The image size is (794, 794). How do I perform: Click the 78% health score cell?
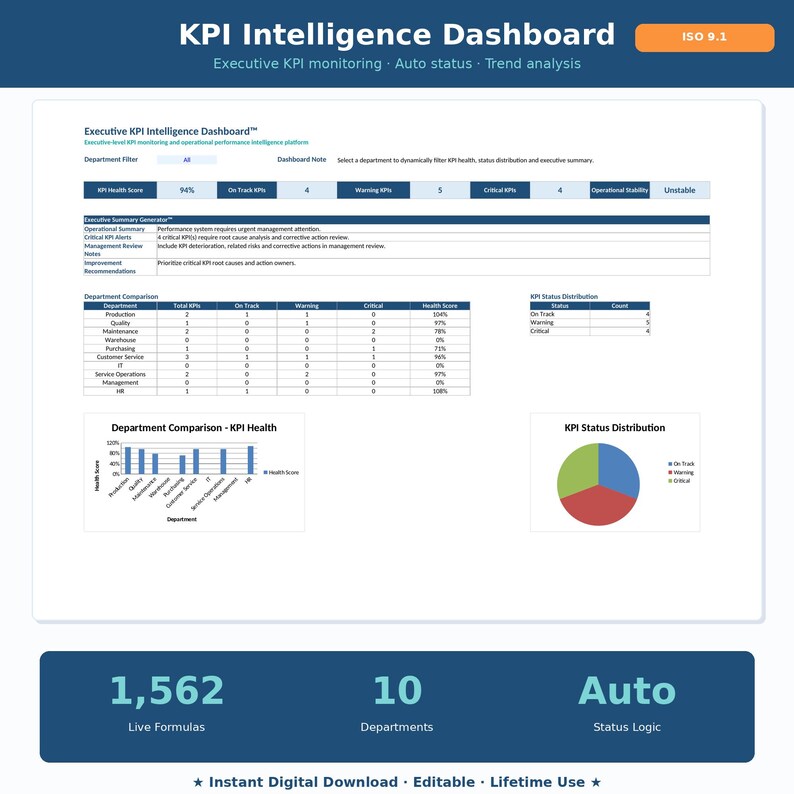[440, 332]
